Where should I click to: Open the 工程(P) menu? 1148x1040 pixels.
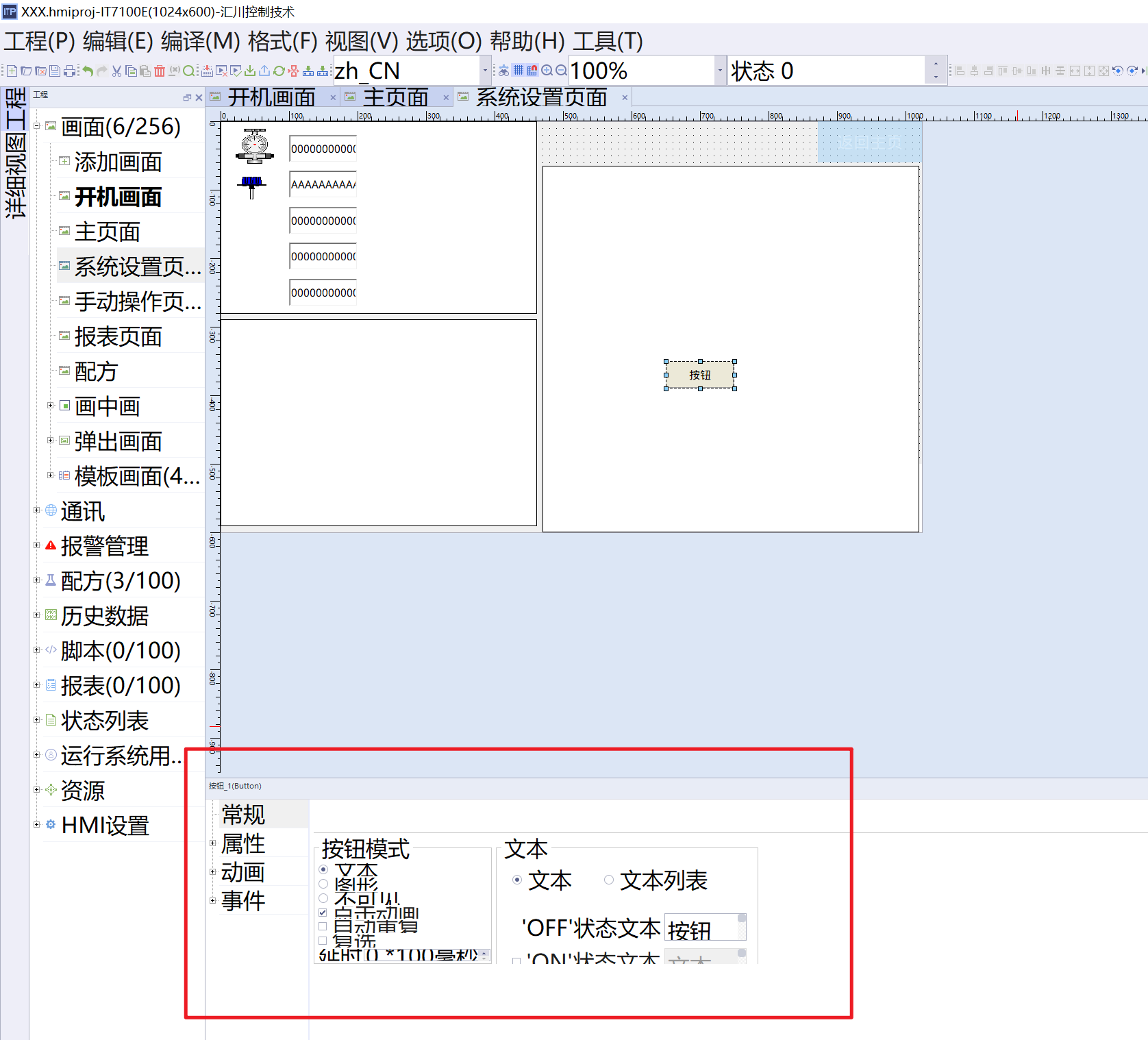coord(39,41)
